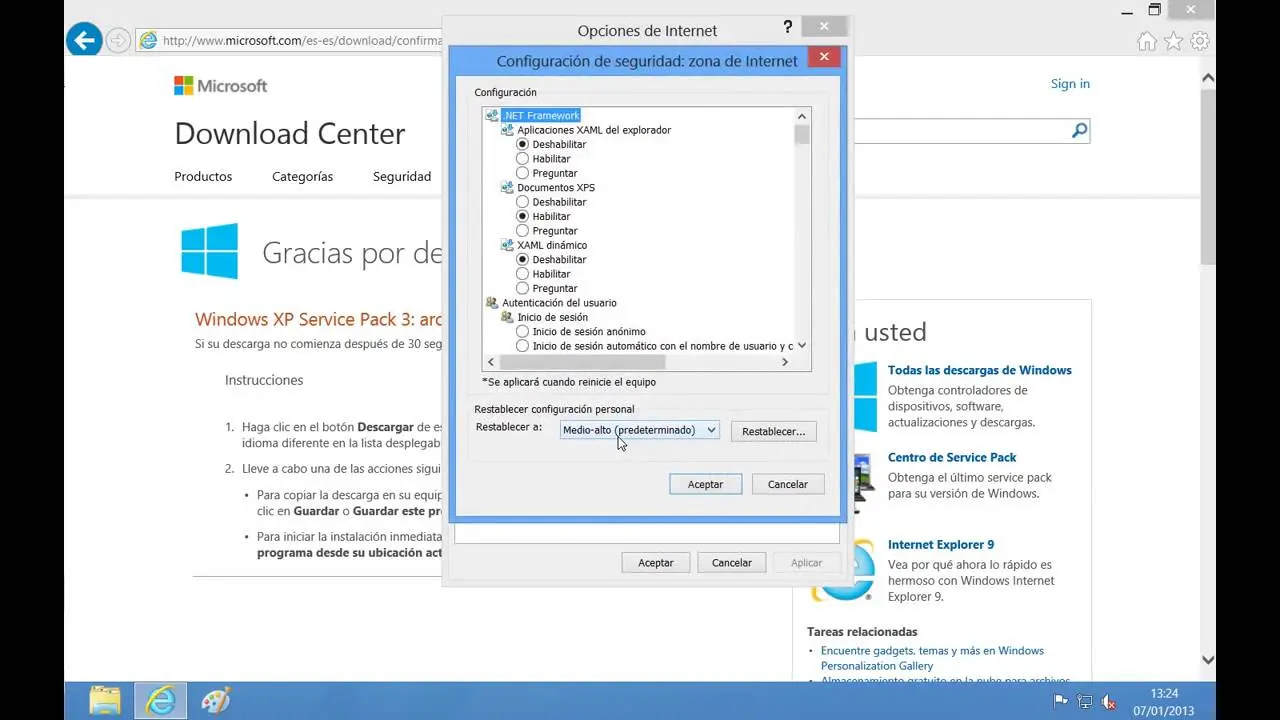
Task: Open the IE Home icon
Action: click(1147, 41)
